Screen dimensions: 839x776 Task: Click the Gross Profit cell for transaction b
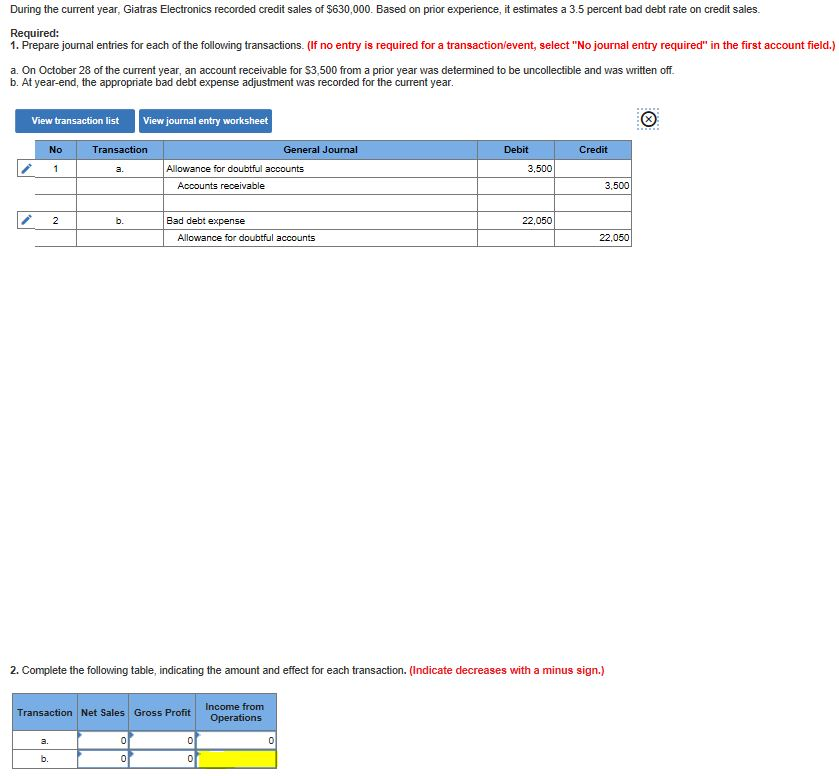click(x=163, y=758)
